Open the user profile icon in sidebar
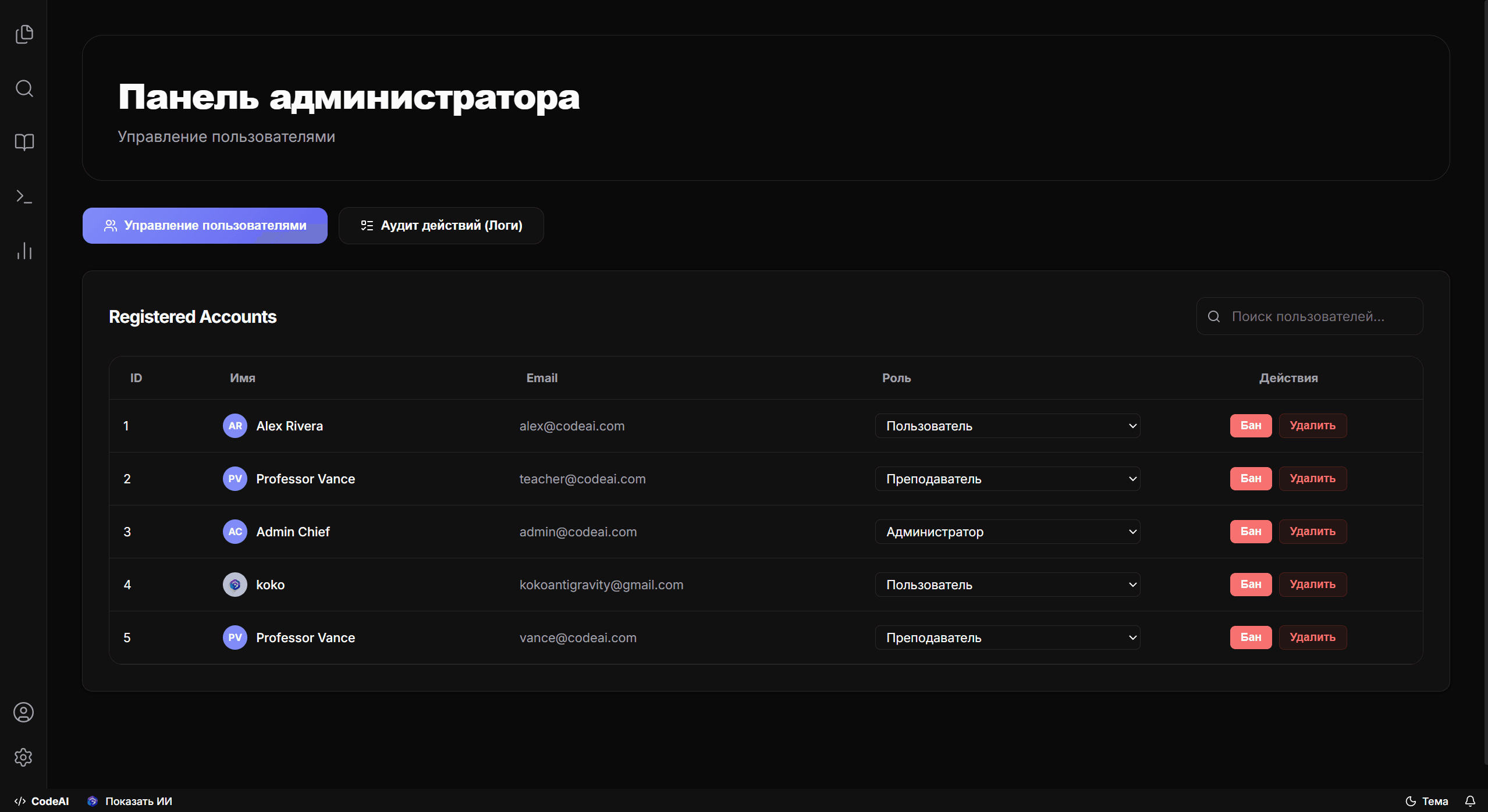Viewport: 1488px width, 812px height. coord(23,712)
